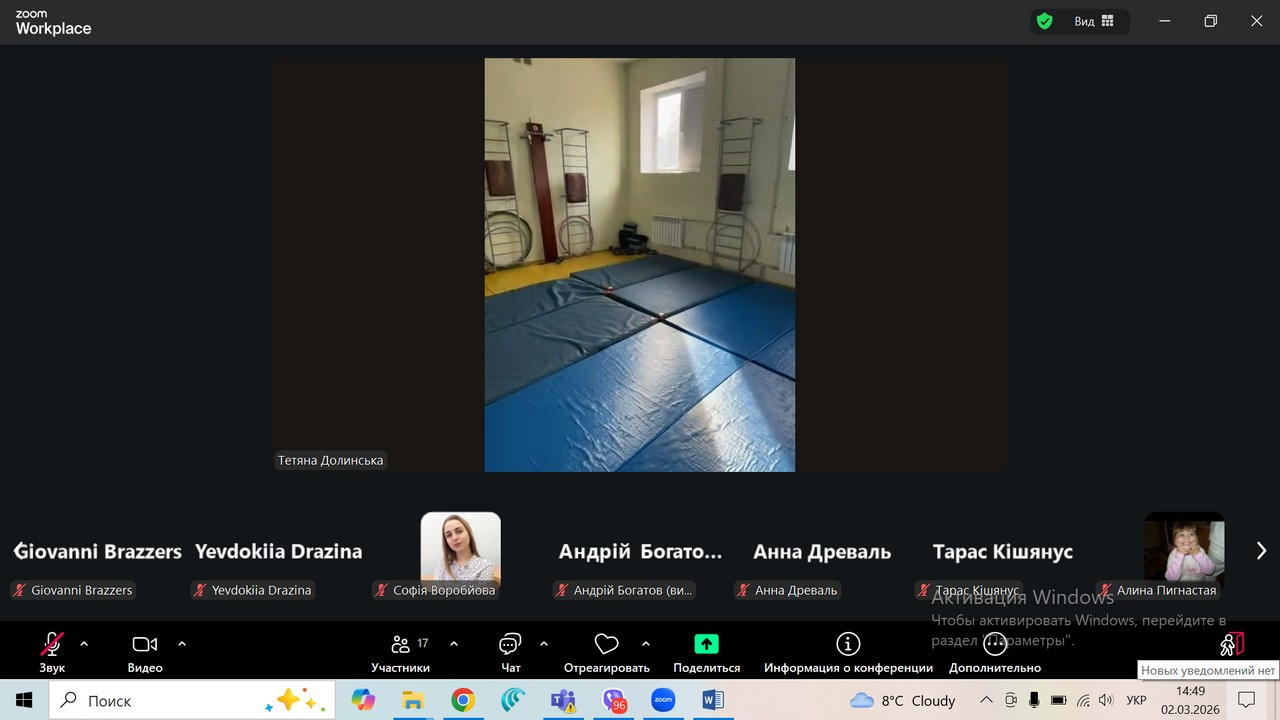This screenshot has height=720, width=1280.
Task: Click the green encryption shield icon
Action: pyautogui.click(x=1045, y=21)
